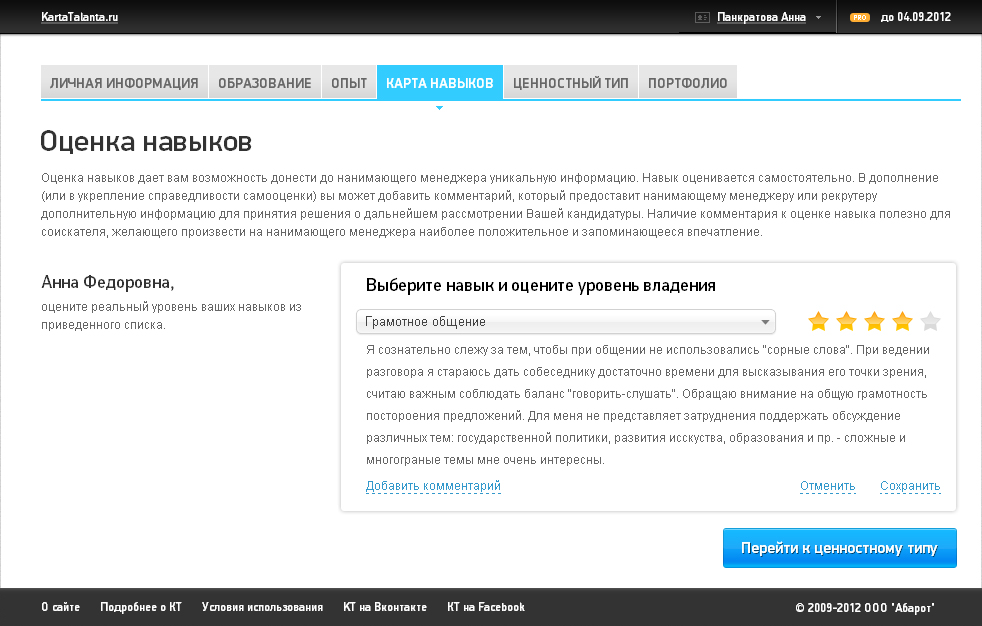This screenshot has height=626, width=982.
Task: Switch to the Личная информация tab
Action: (124, 83)
